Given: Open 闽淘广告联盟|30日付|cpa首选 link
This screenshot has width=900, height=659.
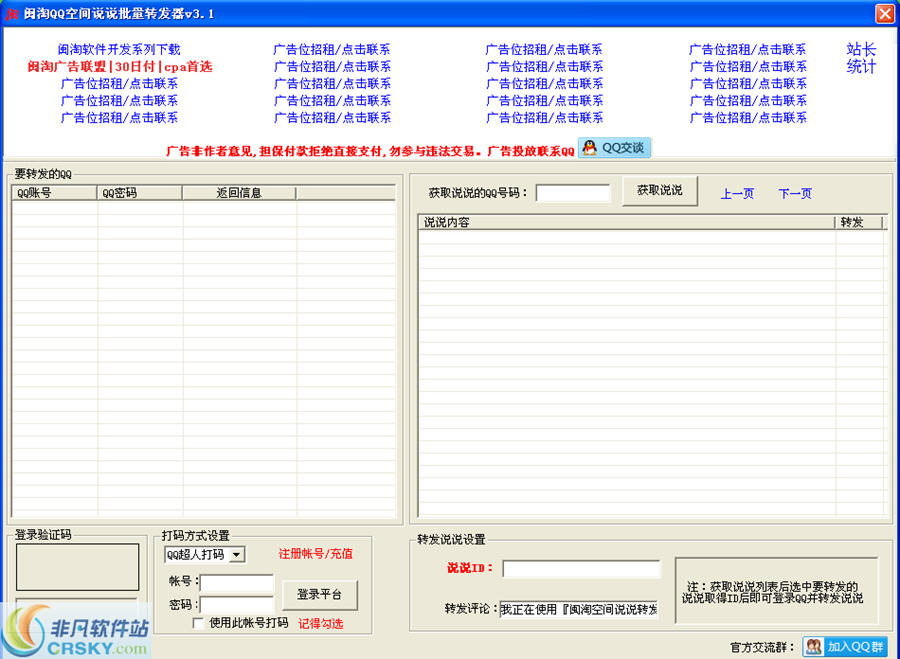Looking at the screenshot, I should [x=120, y=67].
